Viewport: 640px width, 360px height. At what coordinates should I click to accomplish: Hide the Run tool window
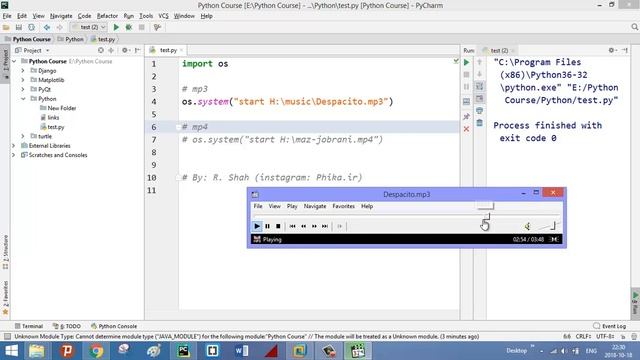coord(625,50)
